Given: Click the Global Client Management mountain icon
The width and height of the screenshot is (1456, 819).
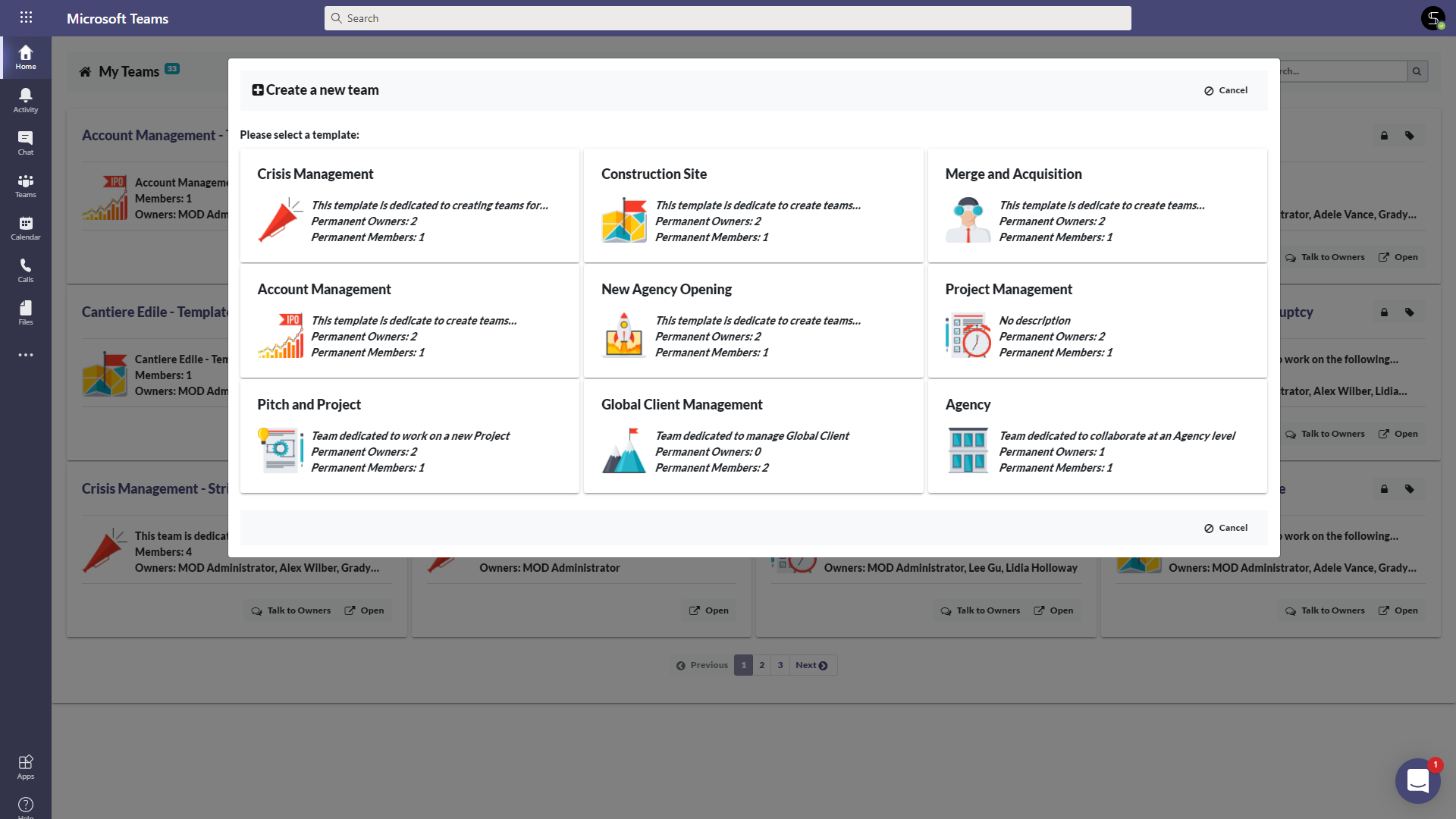Looking at the screenshot, I should click(x=624, y=450).
